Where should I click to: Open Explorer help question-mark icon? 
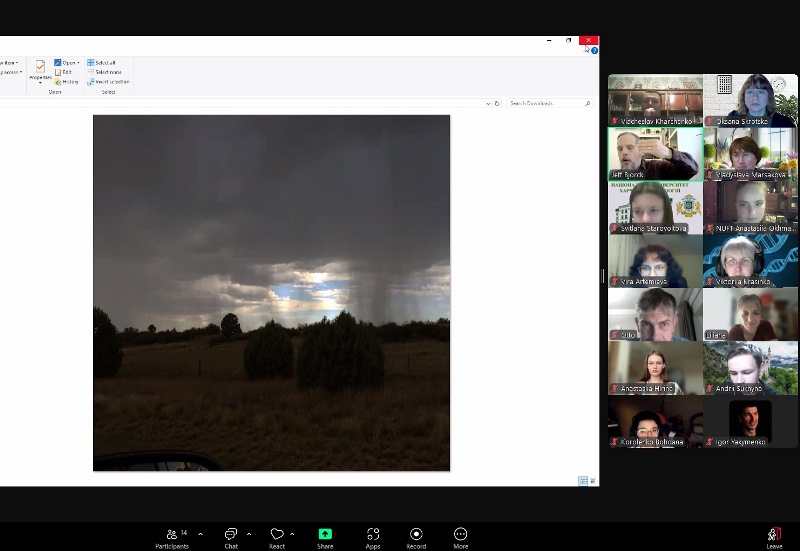pyautogui.click(x=594, y=51)
